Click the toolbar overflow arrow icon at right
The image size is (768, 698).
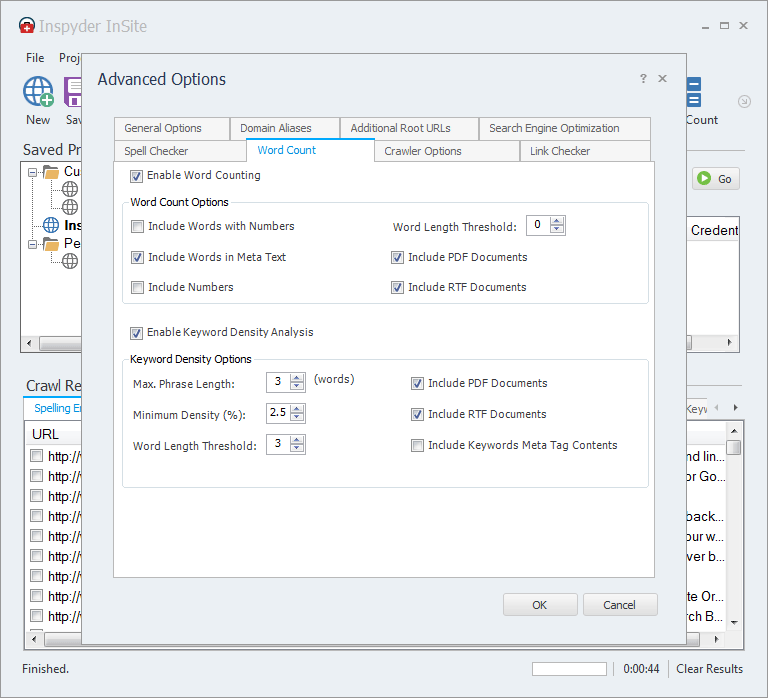(x=744, y=101)
